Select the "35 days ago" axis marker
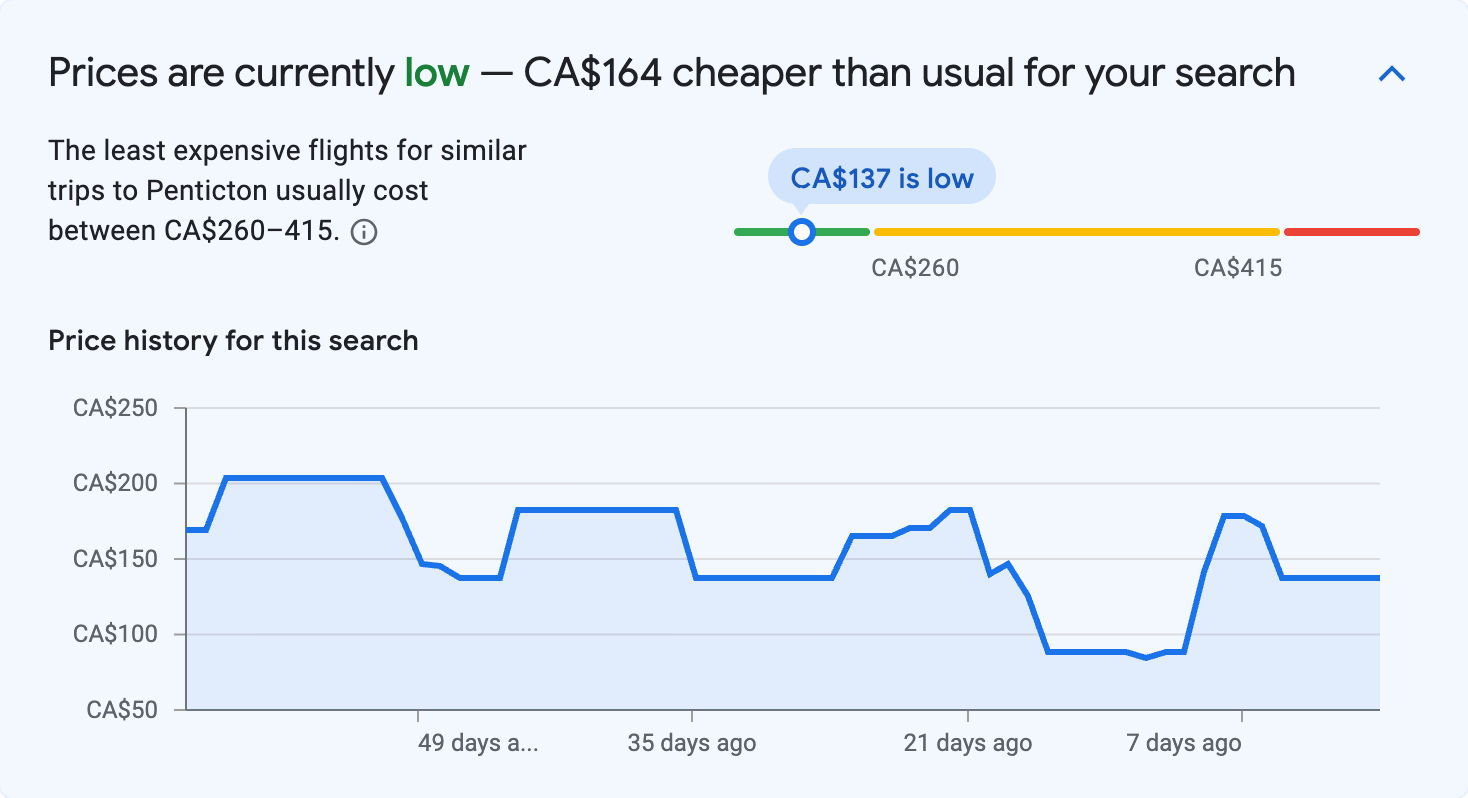This screenshot has width=1468, height=798. pos(692,743)
